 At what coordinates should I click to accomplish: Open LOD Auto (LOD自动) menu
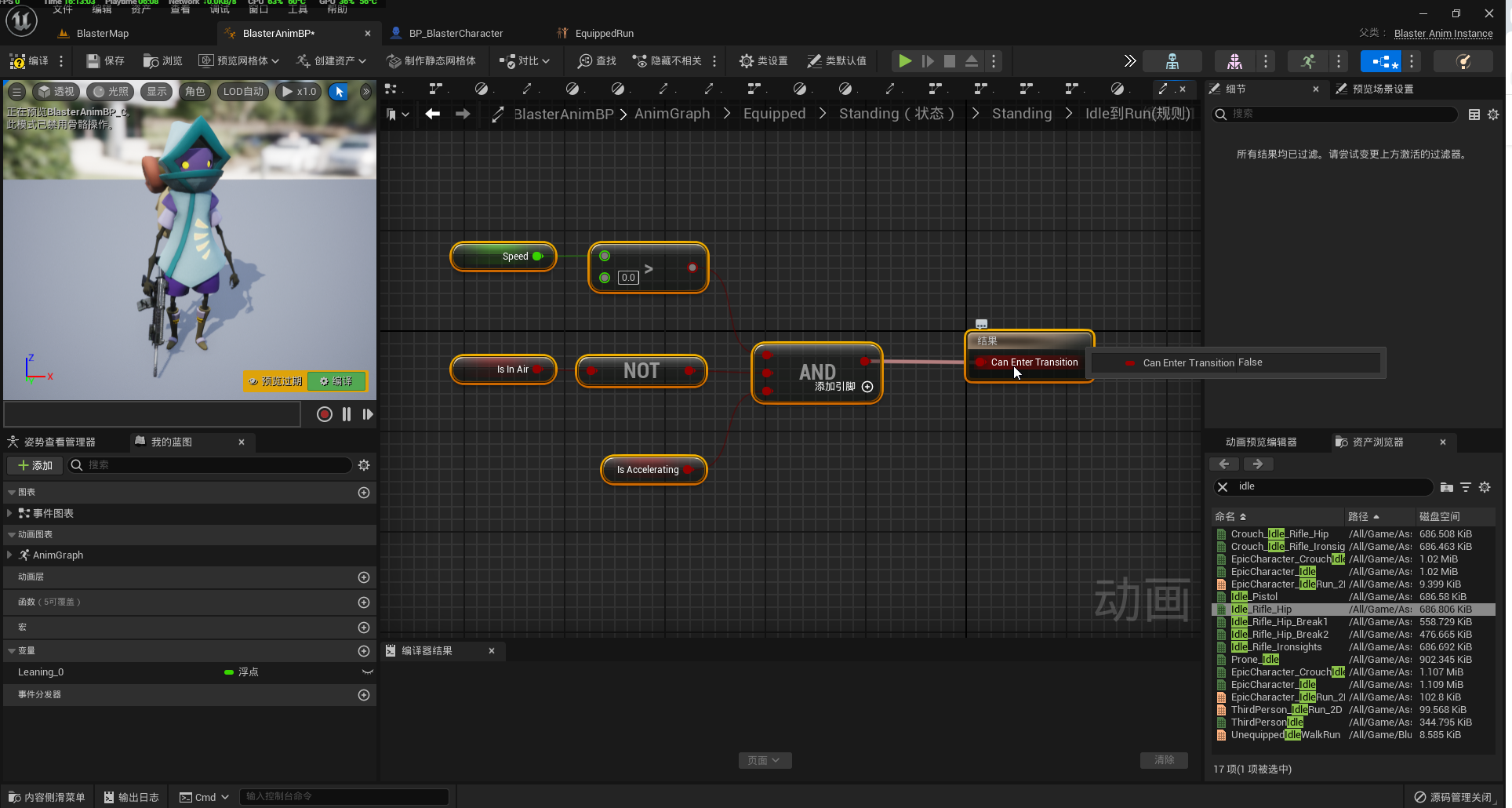coord(243,92)
